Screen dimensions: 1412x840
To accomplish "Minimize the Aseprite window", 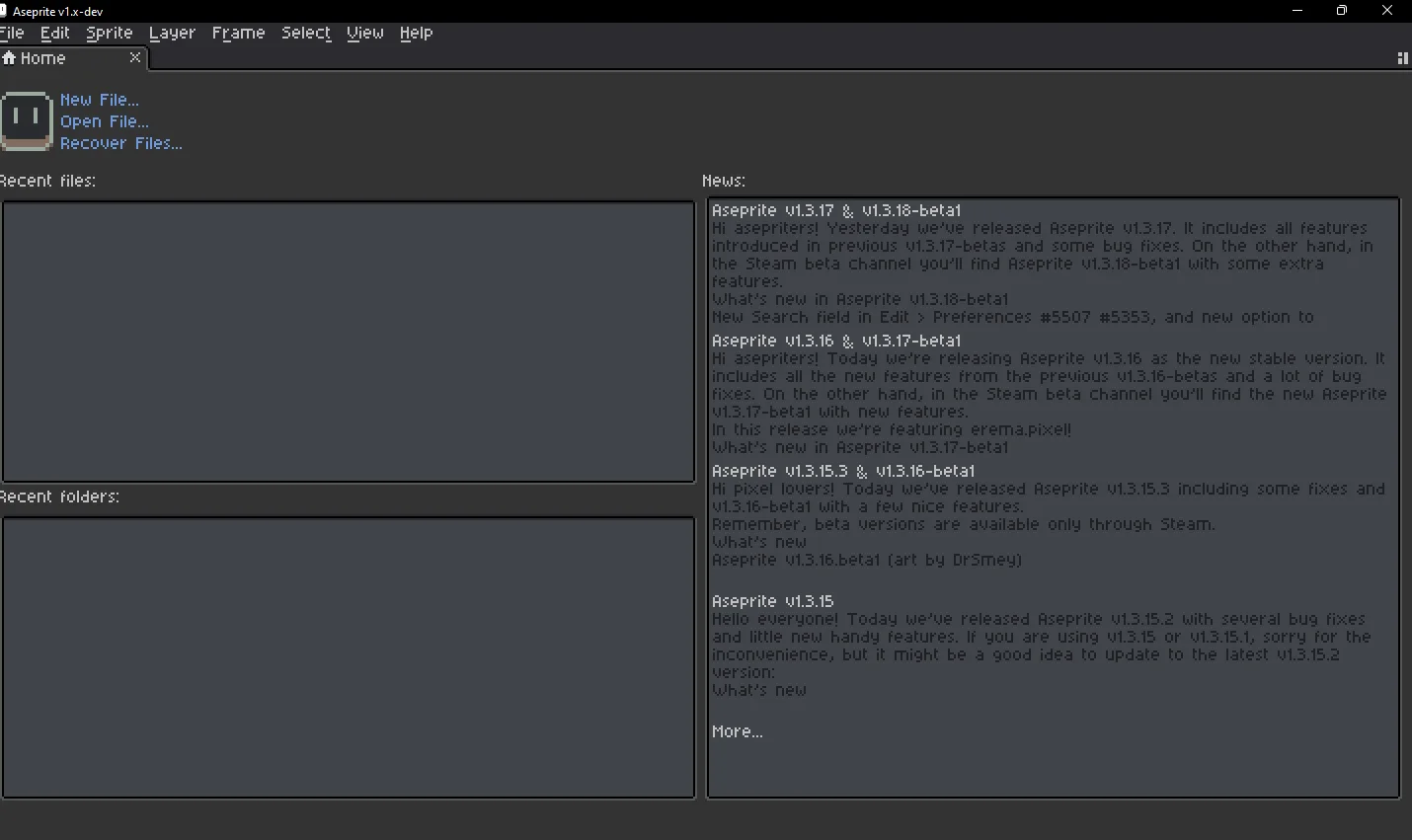I will coord(1297,11).
